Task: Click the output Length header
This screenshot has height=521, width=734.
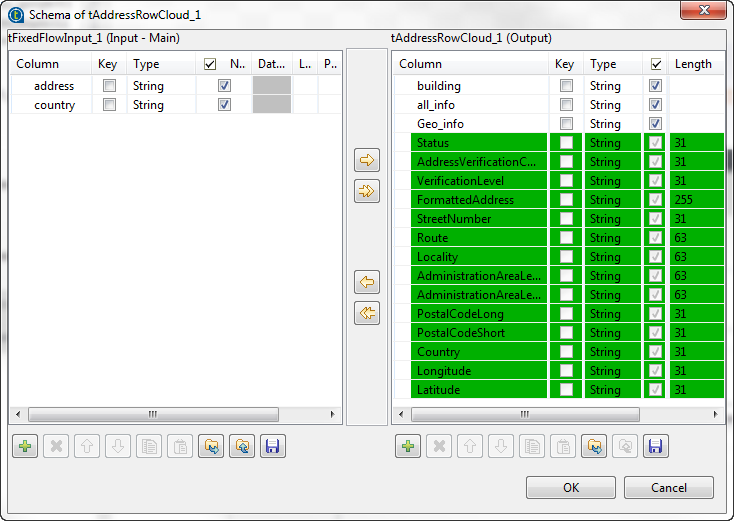Action: (x=697, y=64)
